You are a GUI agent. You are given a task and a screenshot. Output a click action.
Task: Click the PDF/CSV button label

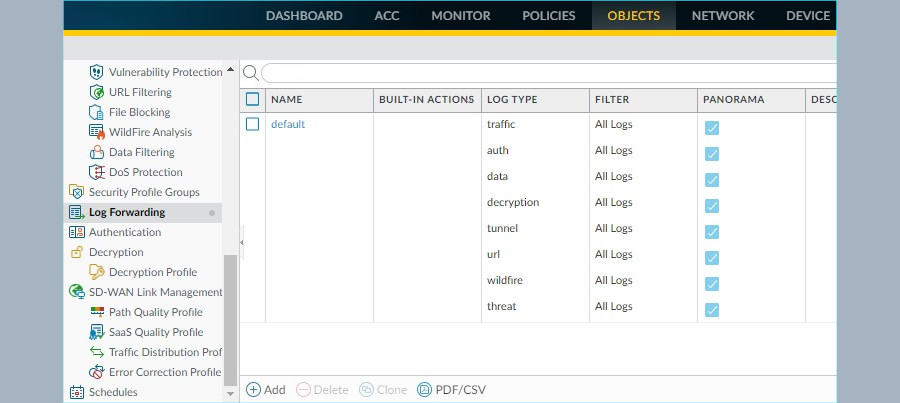pyautogui.click(x=461, y=390)
